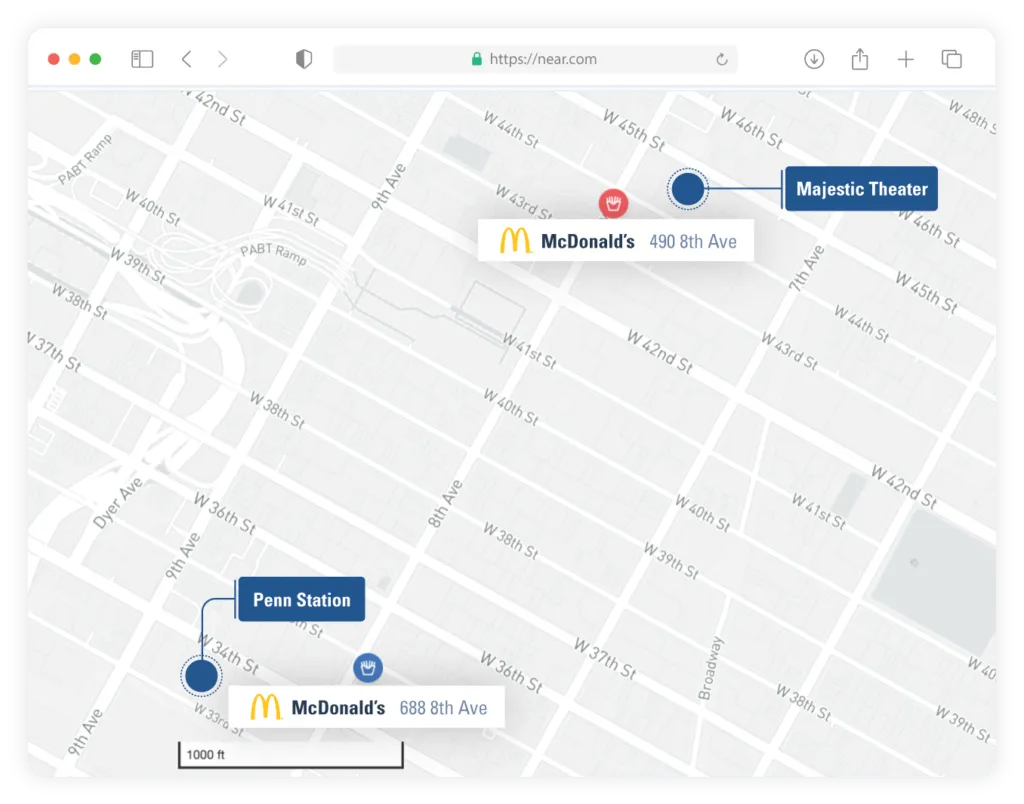Click McDonald's logo on 688 8th Ave card
This screenshot has width=1024, height=804.
[266, 707]
